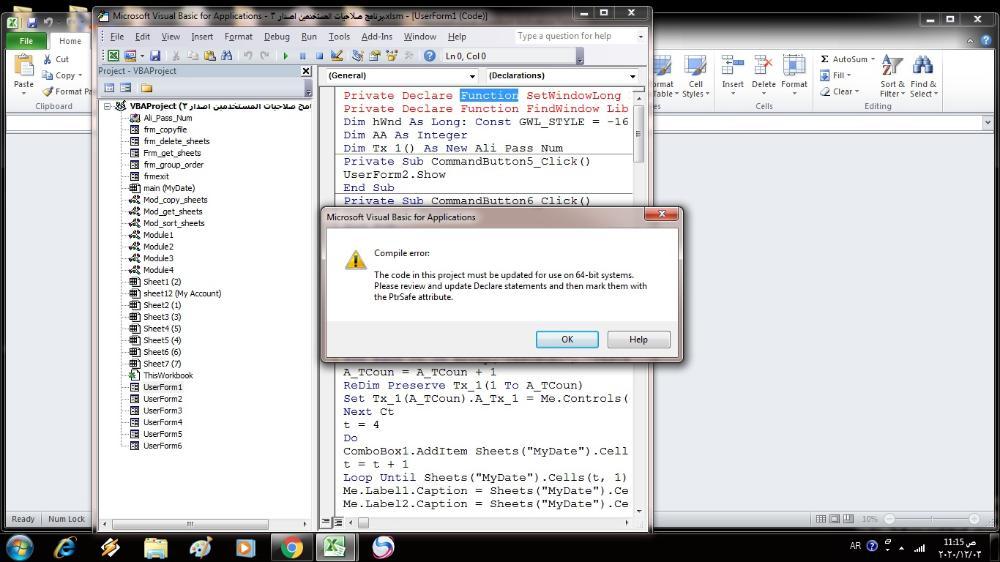This screenshot has height=562, width=1000.
Task: Open the (General) object dropdown
Action: (472, 76)
